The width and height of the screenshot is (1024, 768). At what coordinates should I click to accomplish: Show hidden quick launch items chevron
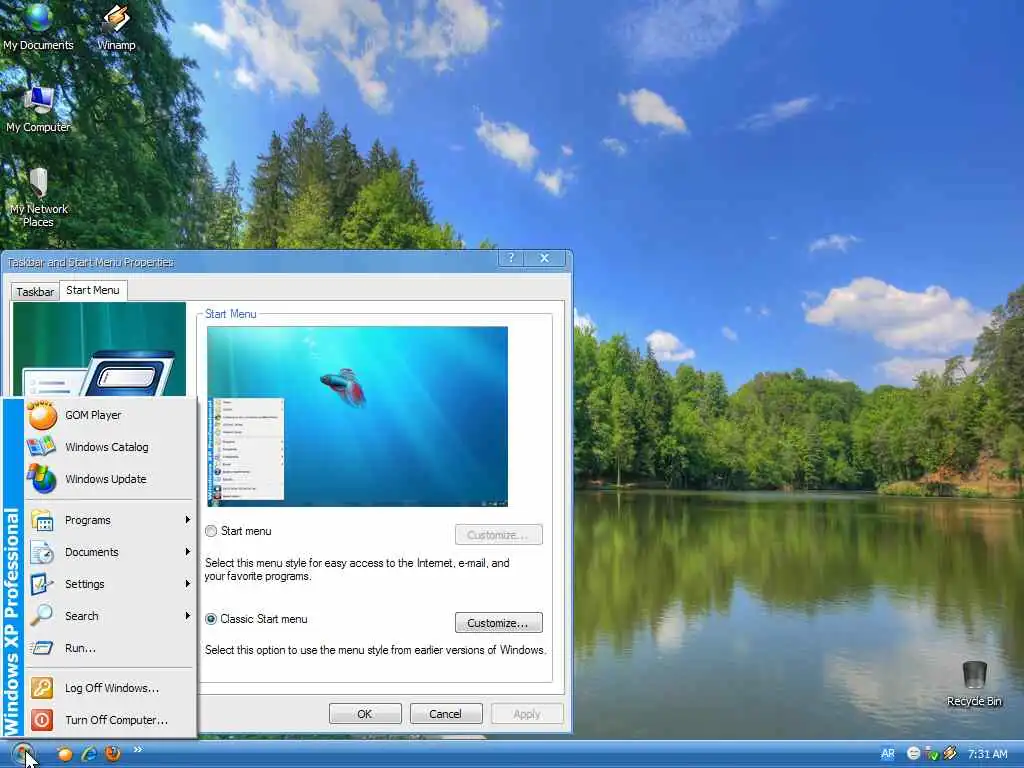(138, 750)
